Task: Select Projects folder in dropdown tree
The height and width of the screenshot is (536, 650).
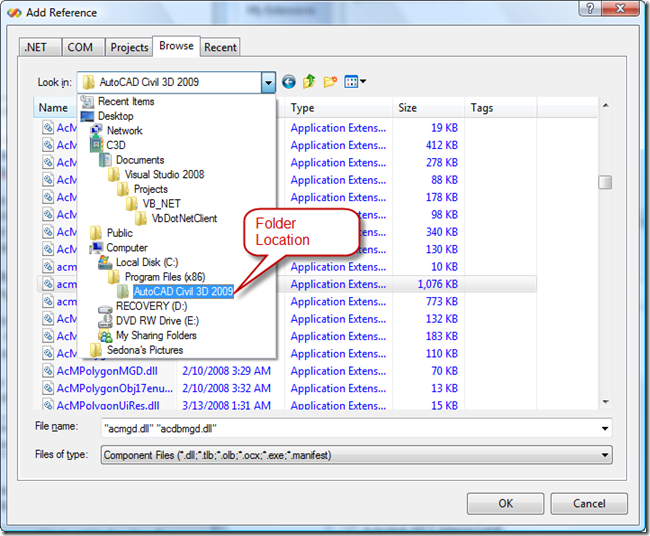Action: tap(150, 189)
